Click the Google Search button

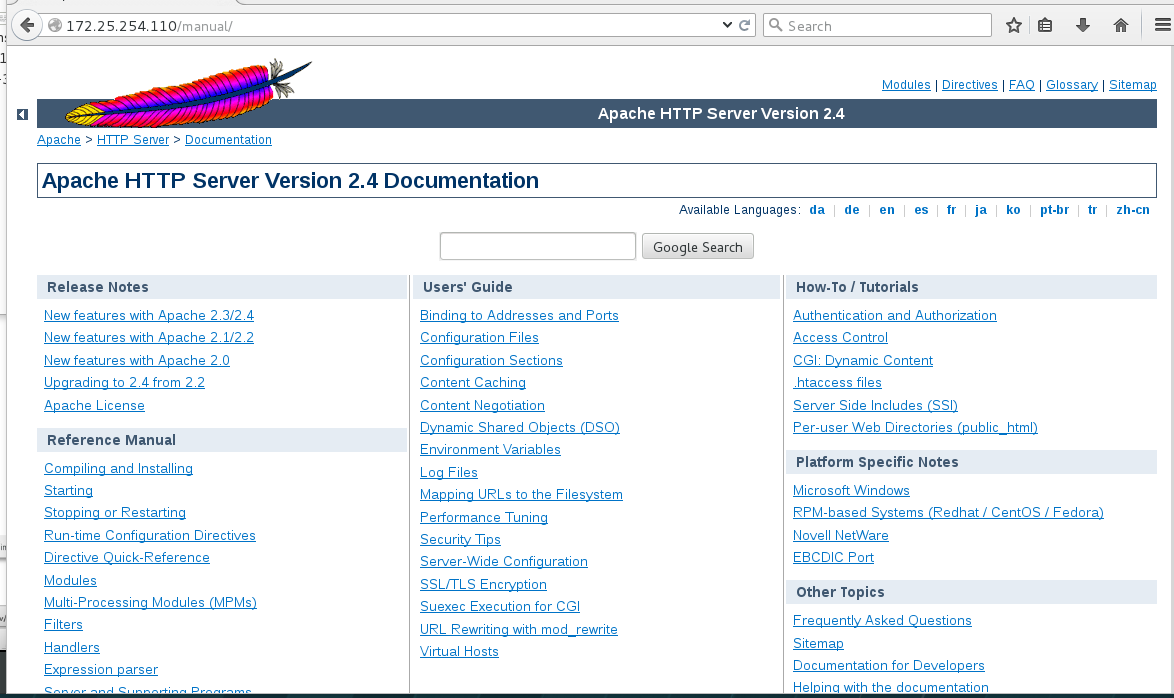tap(698, 246)
